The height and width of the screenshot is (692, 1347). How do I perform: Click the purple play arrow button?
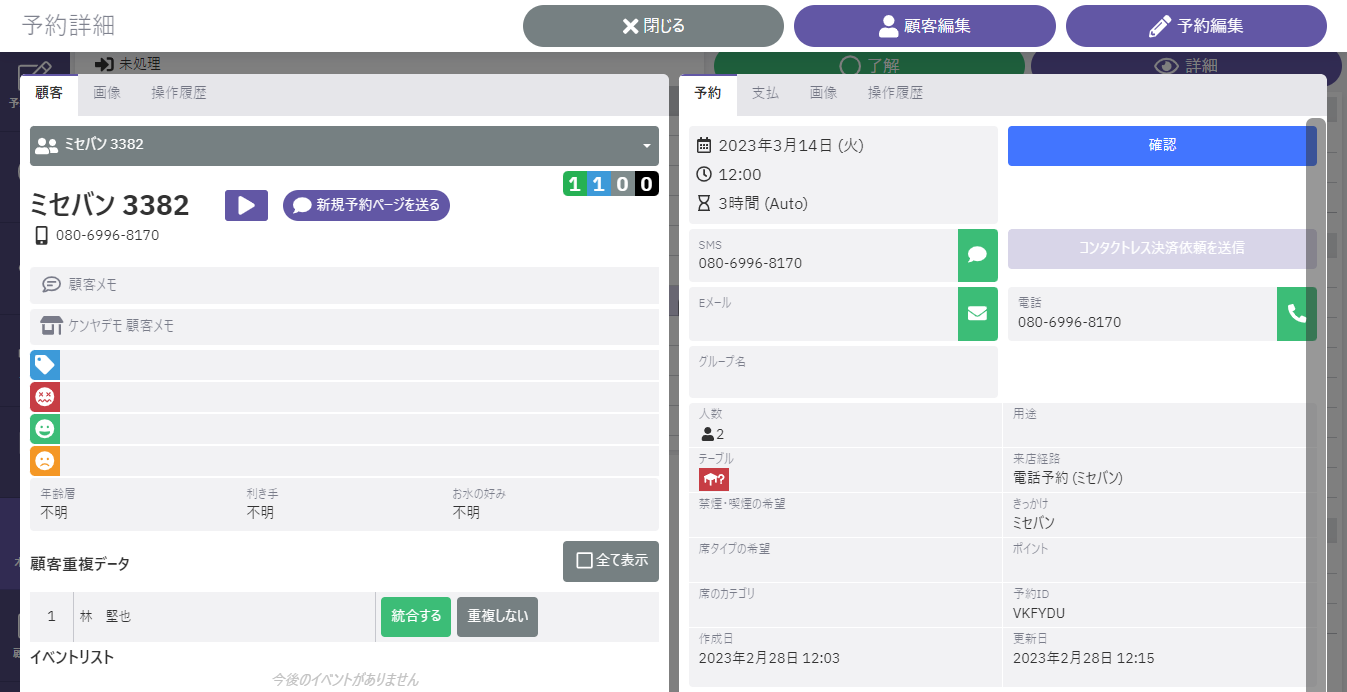pyautogui.click(x=246, y=205)
